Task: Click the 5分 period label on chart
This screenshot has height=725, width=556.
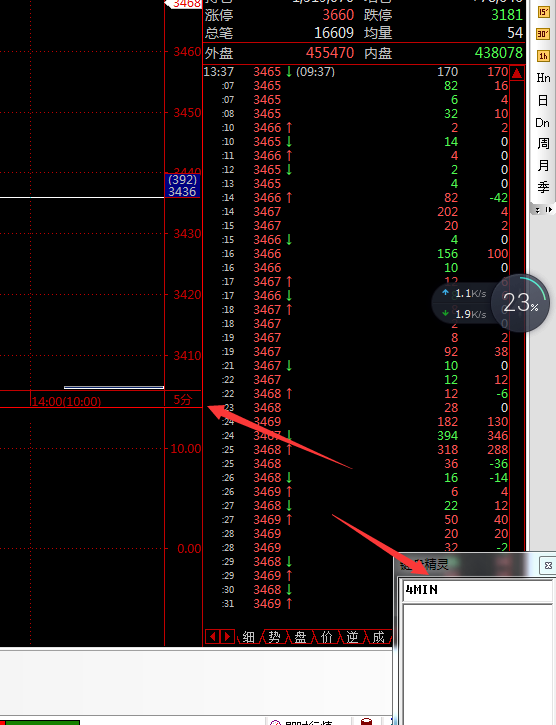Action: [x=183, y=400]
